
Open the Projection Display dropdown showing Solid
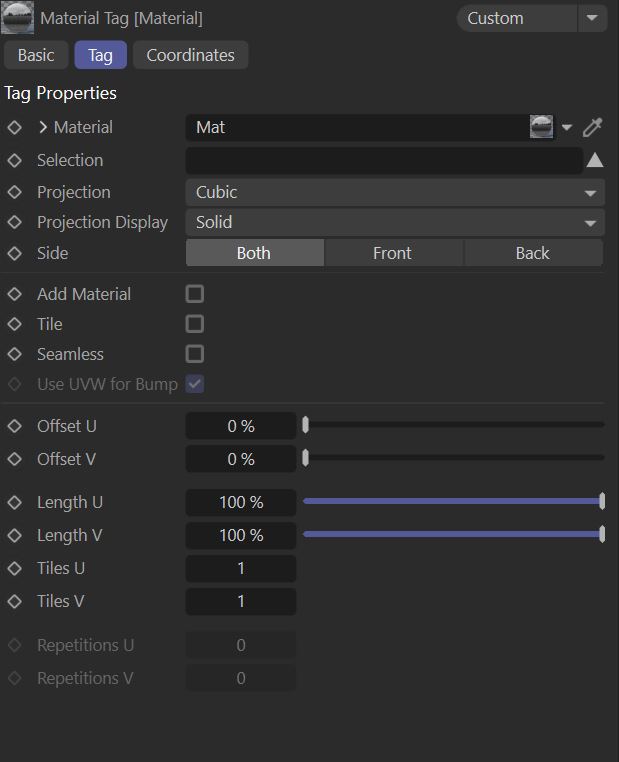394,222
